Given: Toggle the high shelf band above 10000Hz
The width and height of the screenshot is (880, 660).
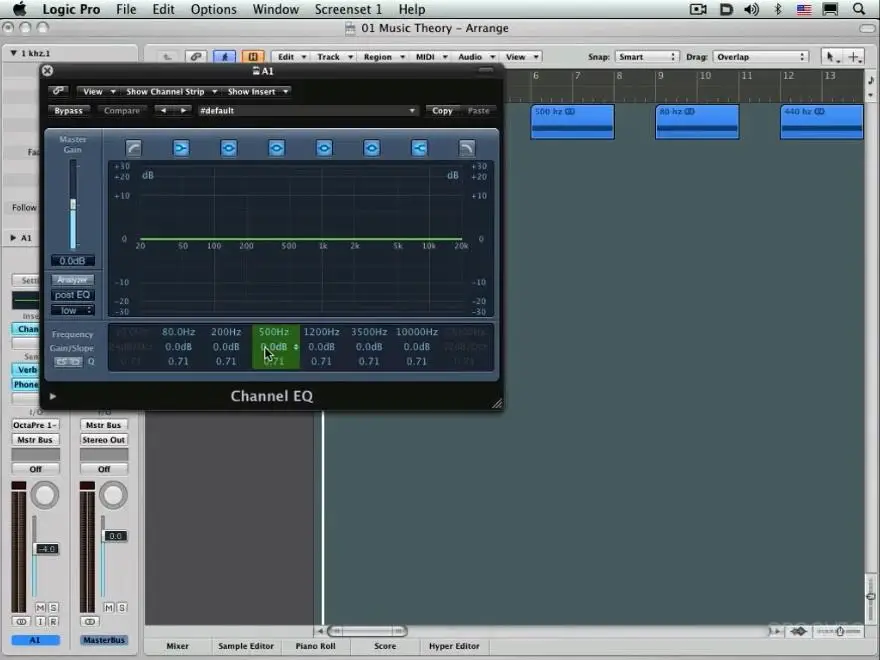Looking at the screenshot, I should click(419, 148).
